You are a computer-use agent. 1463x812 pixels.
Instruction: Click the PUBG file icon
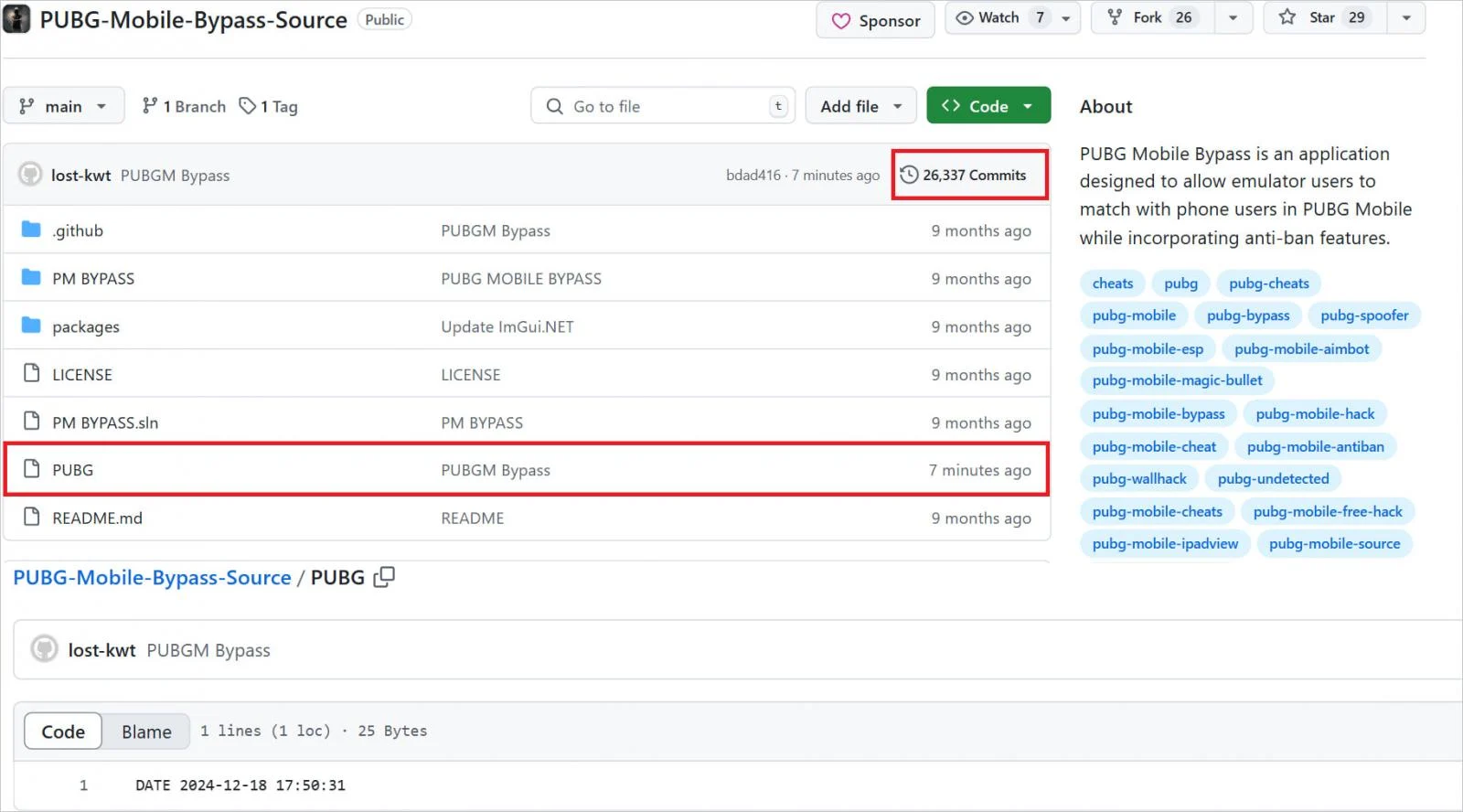pos(32,469)
